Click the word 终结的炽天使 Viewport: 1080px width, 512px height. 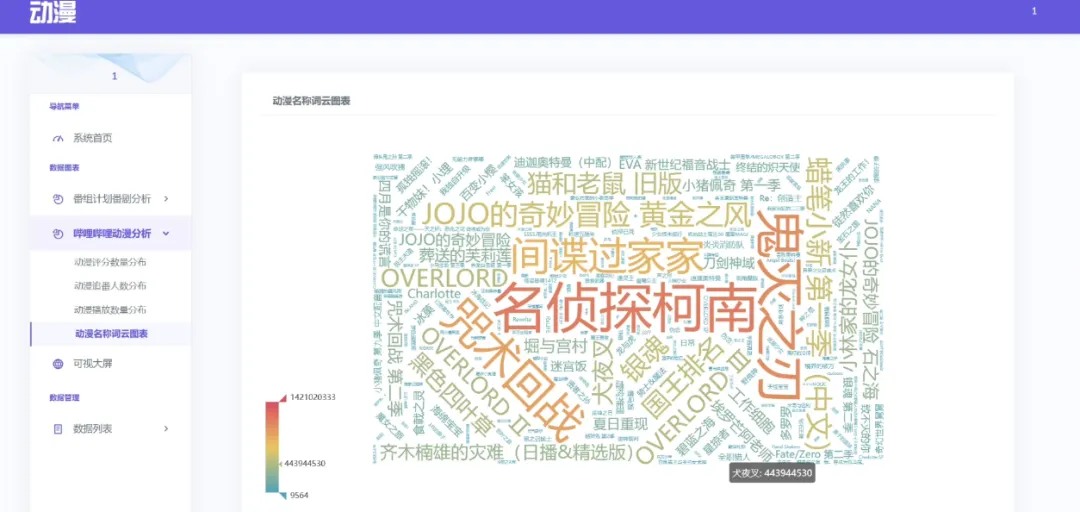point(769,165)
